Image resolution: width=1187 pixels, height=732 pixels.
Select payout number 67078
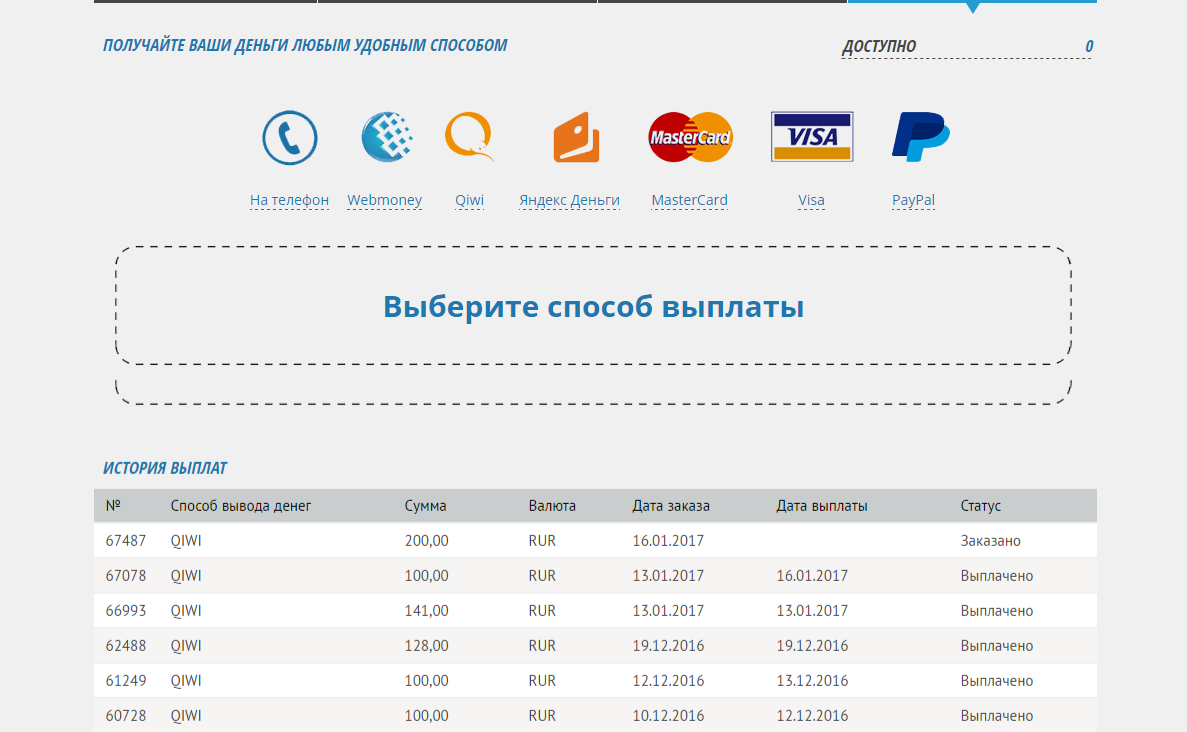(x=126, y=575)
